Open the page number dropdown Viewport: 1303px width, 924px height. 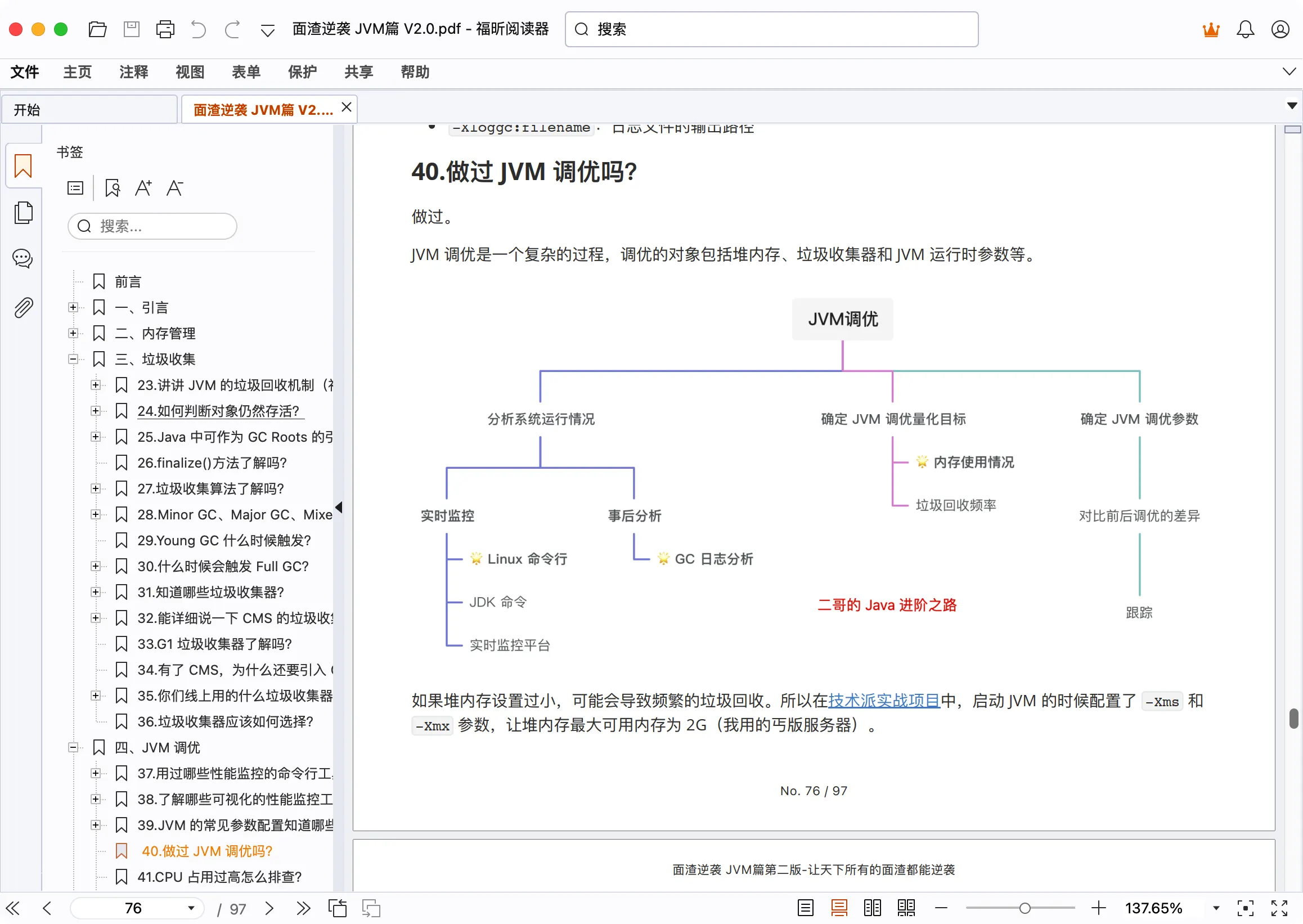click(x=192, y=908)
